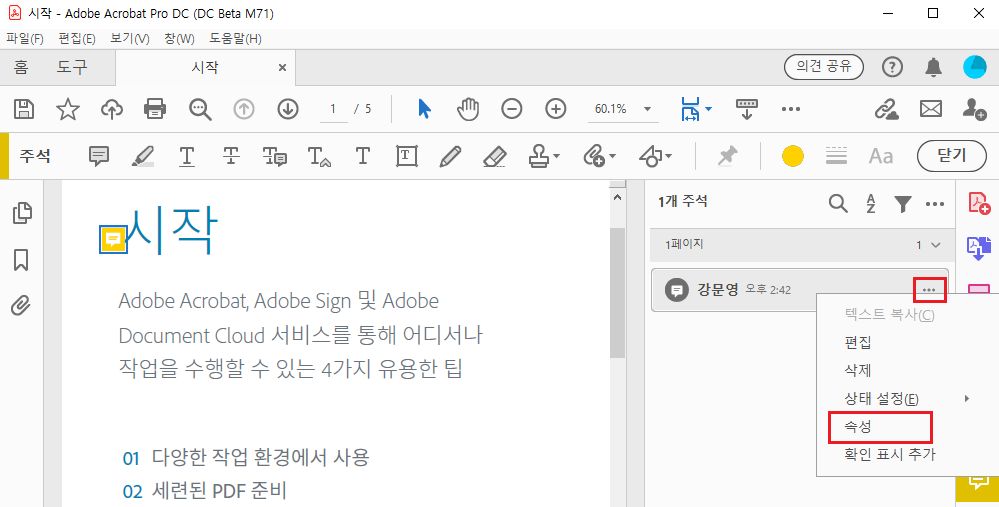Choose 삭제 from the context menu

coord(858,371)
